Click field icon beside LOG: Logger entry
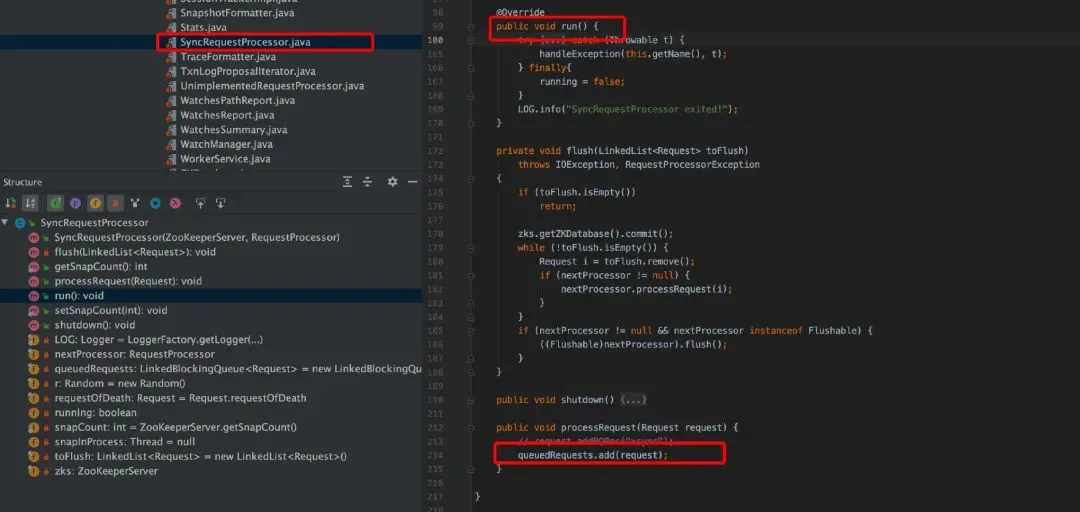Image resolution: width=1080 pixels, height=512 pixels. (33, 340)
